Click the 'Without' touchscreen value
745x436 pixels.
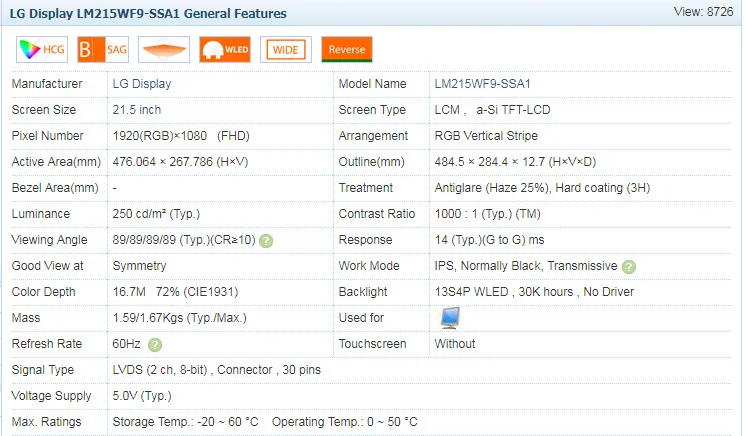[455, 344]
